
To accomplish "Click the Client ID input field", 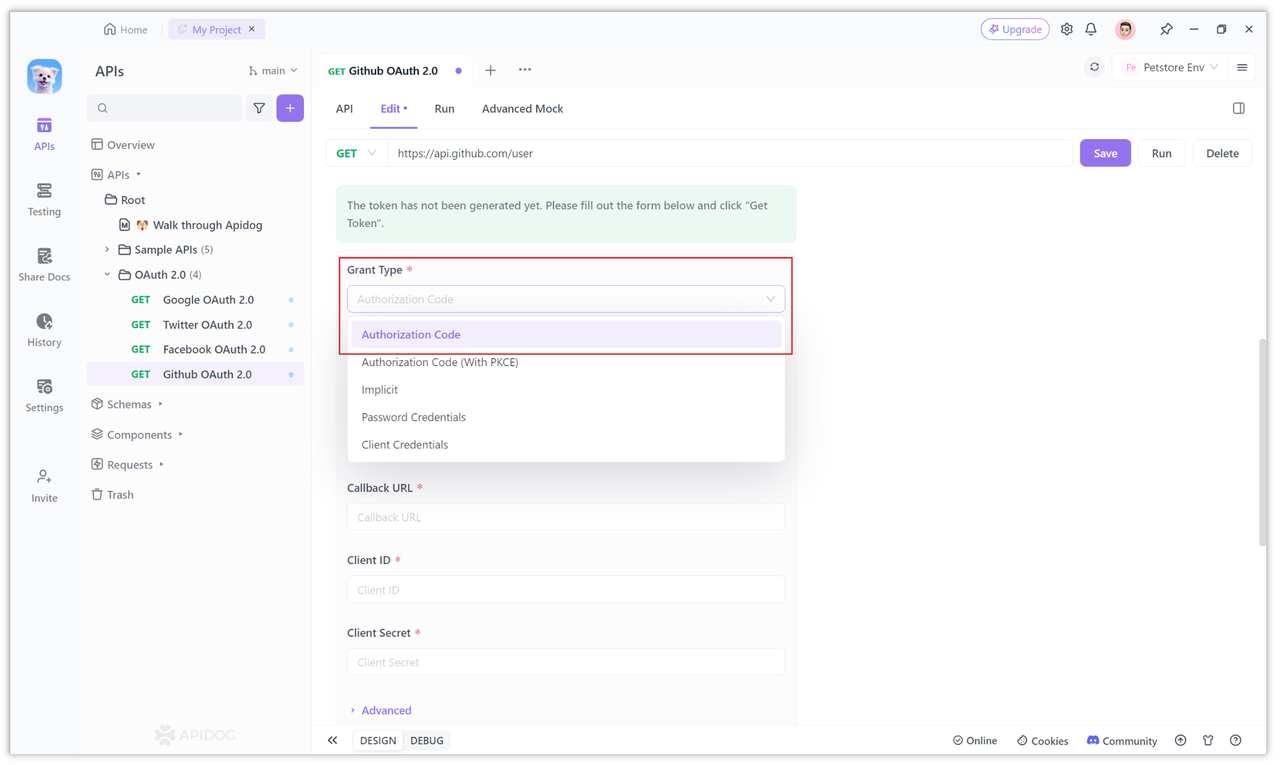I will [x=566, y=590].
